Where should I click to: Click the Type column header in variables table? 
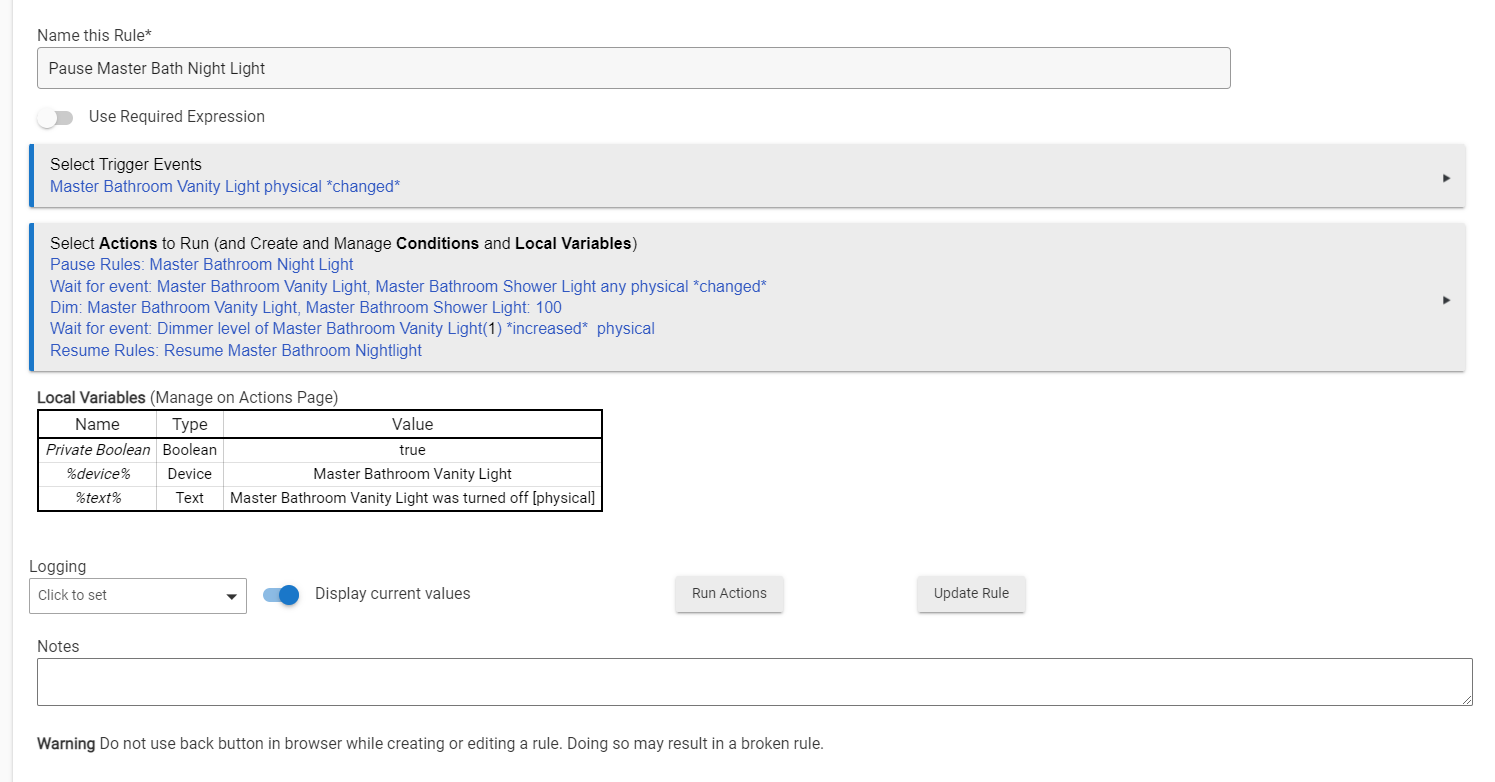(x=190, y=425)
